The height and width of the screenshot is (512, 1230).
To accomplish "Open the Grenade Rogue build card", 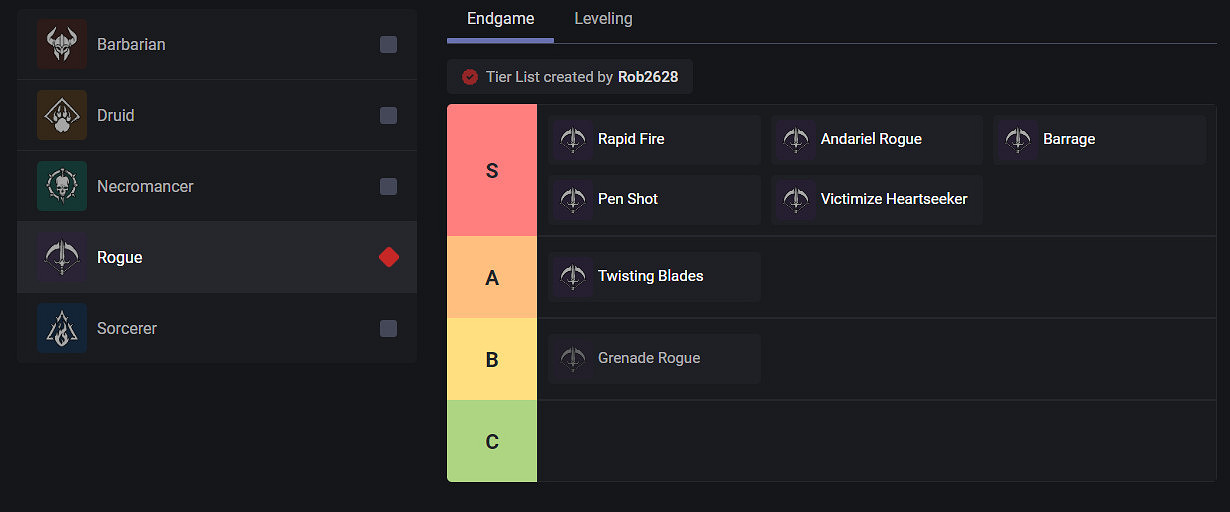I will [654, 359].
